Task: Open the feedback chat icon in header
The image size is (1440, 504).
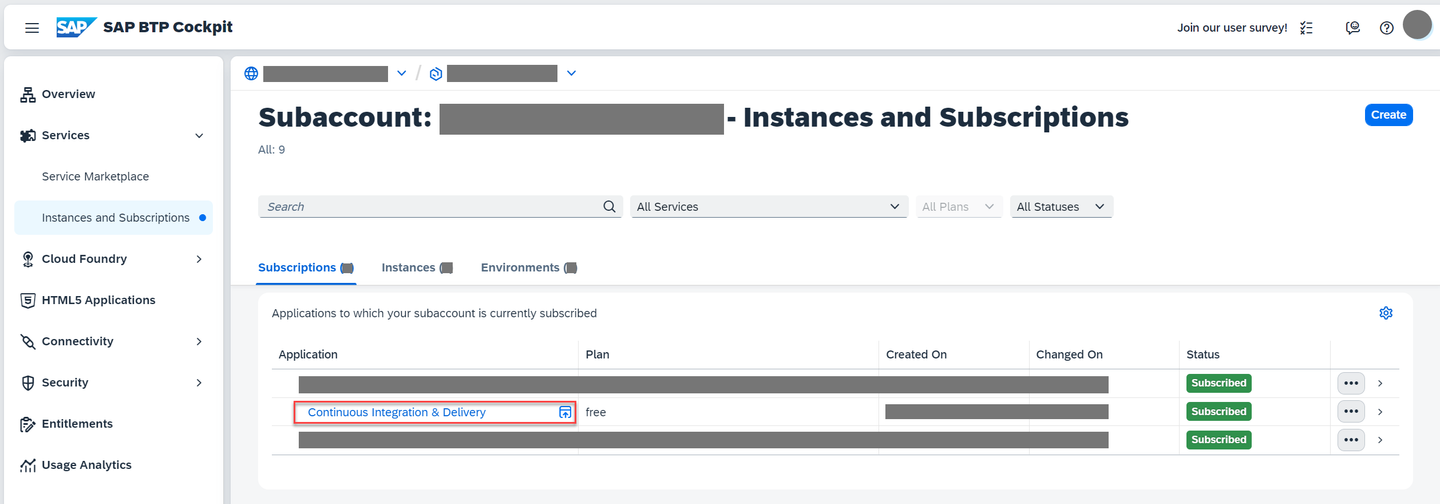Action: tap(1353, 28)
